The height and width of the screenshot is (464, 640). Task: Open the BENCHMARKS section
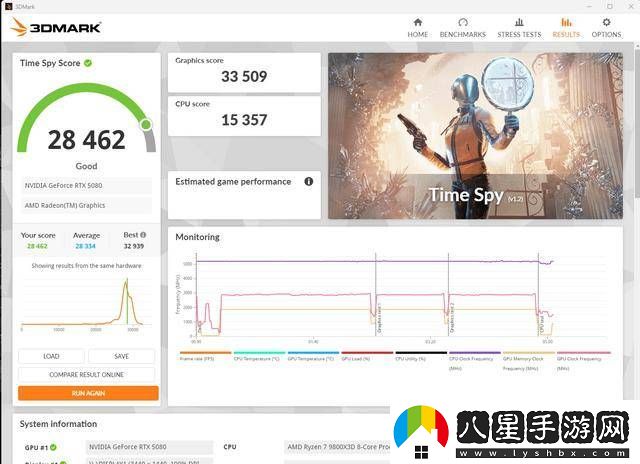(462, 28)
